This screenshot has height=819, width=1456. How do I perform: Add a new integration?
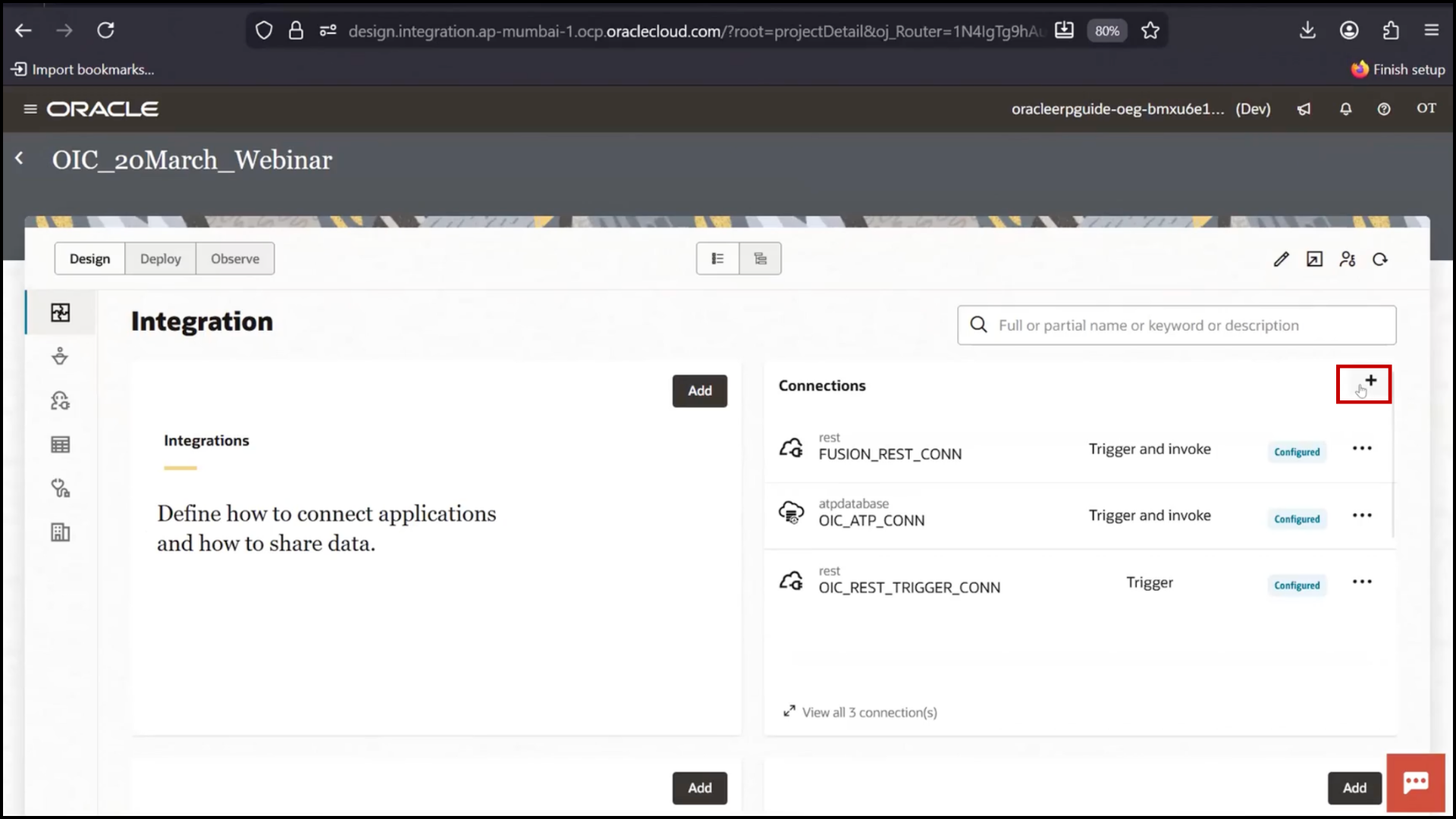point(699,391)
